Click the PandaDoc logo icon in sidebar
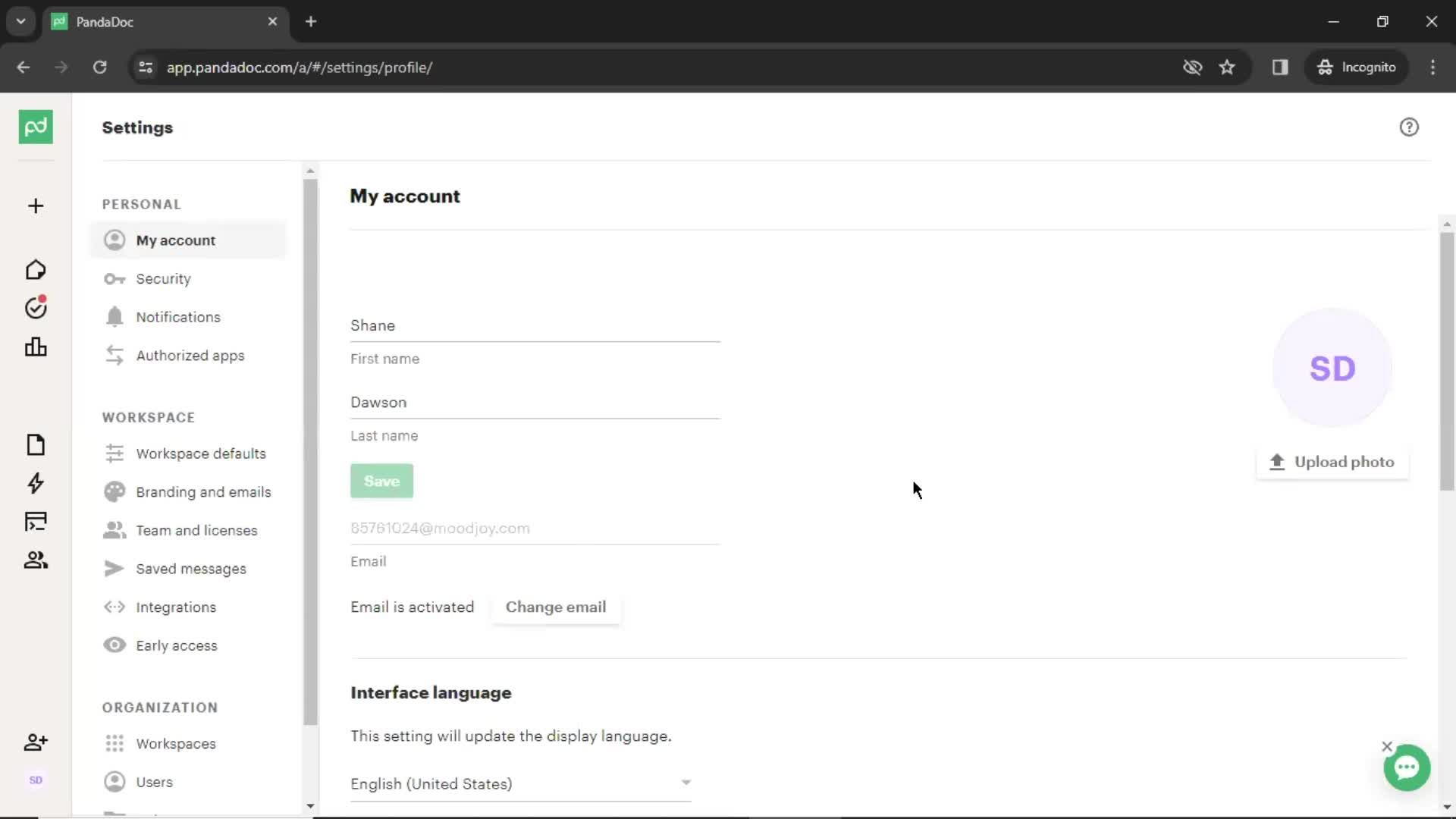Image resolution: width=1456 pixels, height=819 pixels. click(35, 127)
